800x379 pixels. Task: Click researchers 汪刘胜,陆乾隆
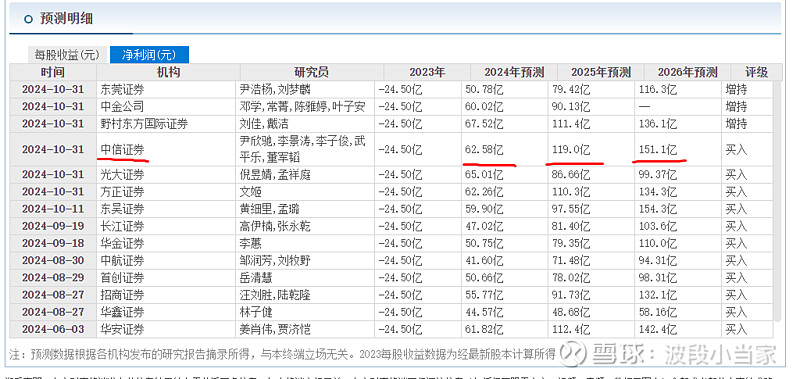[275, 295]
